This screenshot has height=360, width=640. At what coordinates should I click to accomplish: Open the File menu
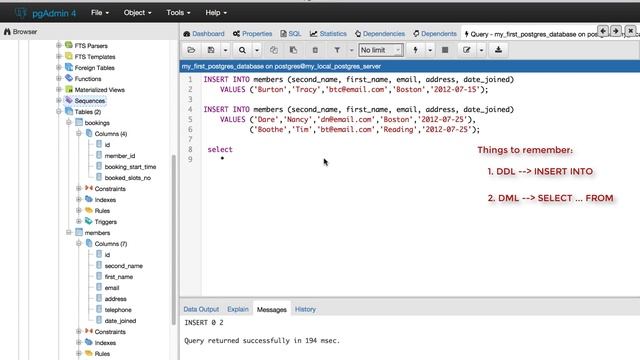click(100, 13)
